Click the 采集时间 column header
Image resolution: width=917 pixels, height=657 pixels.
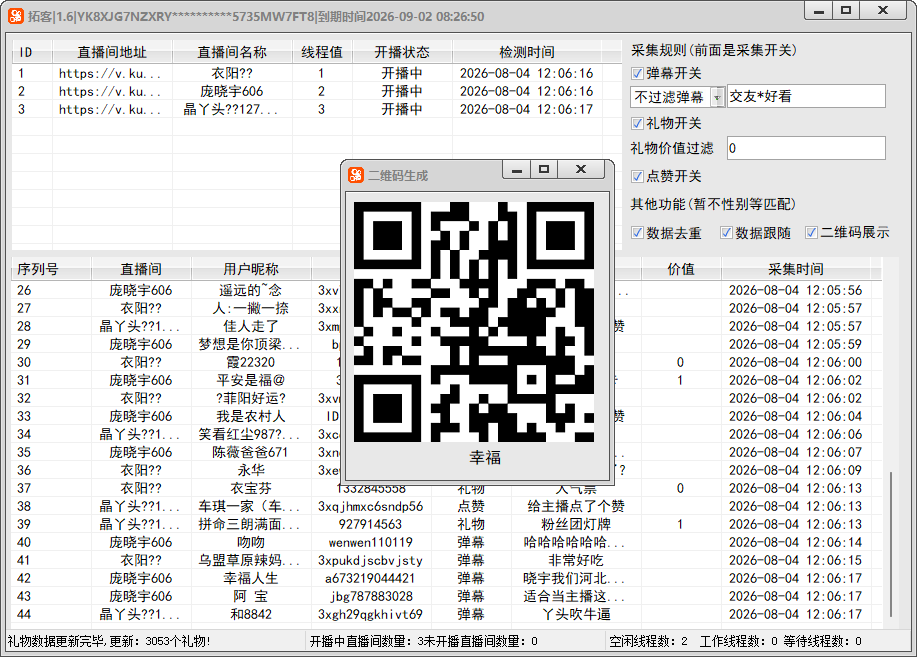click(x=796, y=269)
